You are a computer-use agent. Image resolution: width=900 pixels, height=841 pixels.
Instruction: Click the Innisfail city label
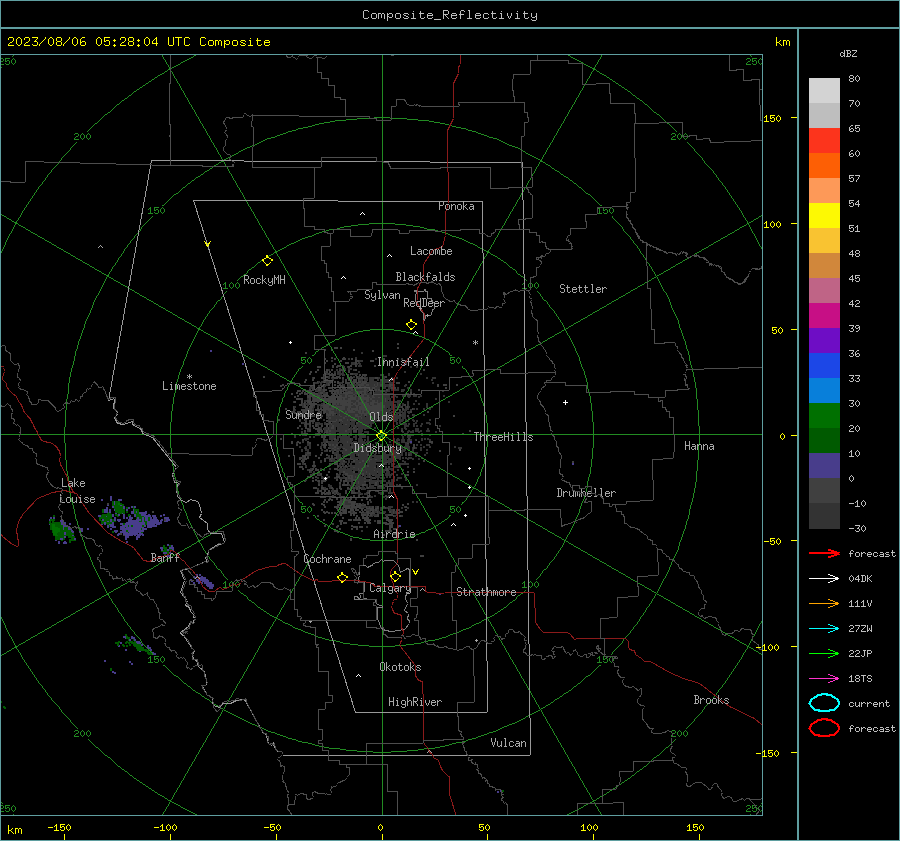coord(403,362)
